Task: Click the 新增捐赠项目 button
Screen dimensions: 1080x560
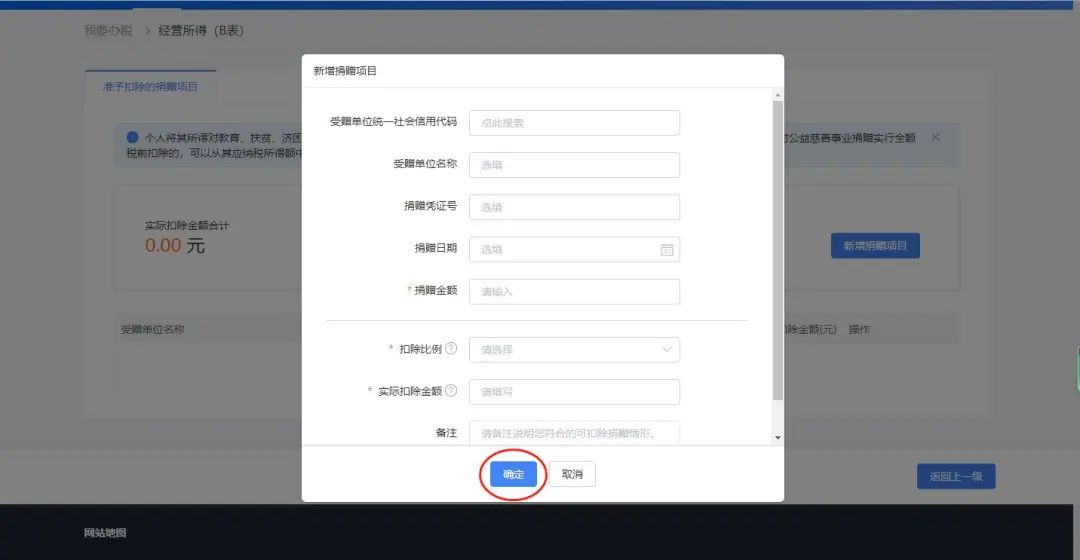Action: tap(875, 246)
